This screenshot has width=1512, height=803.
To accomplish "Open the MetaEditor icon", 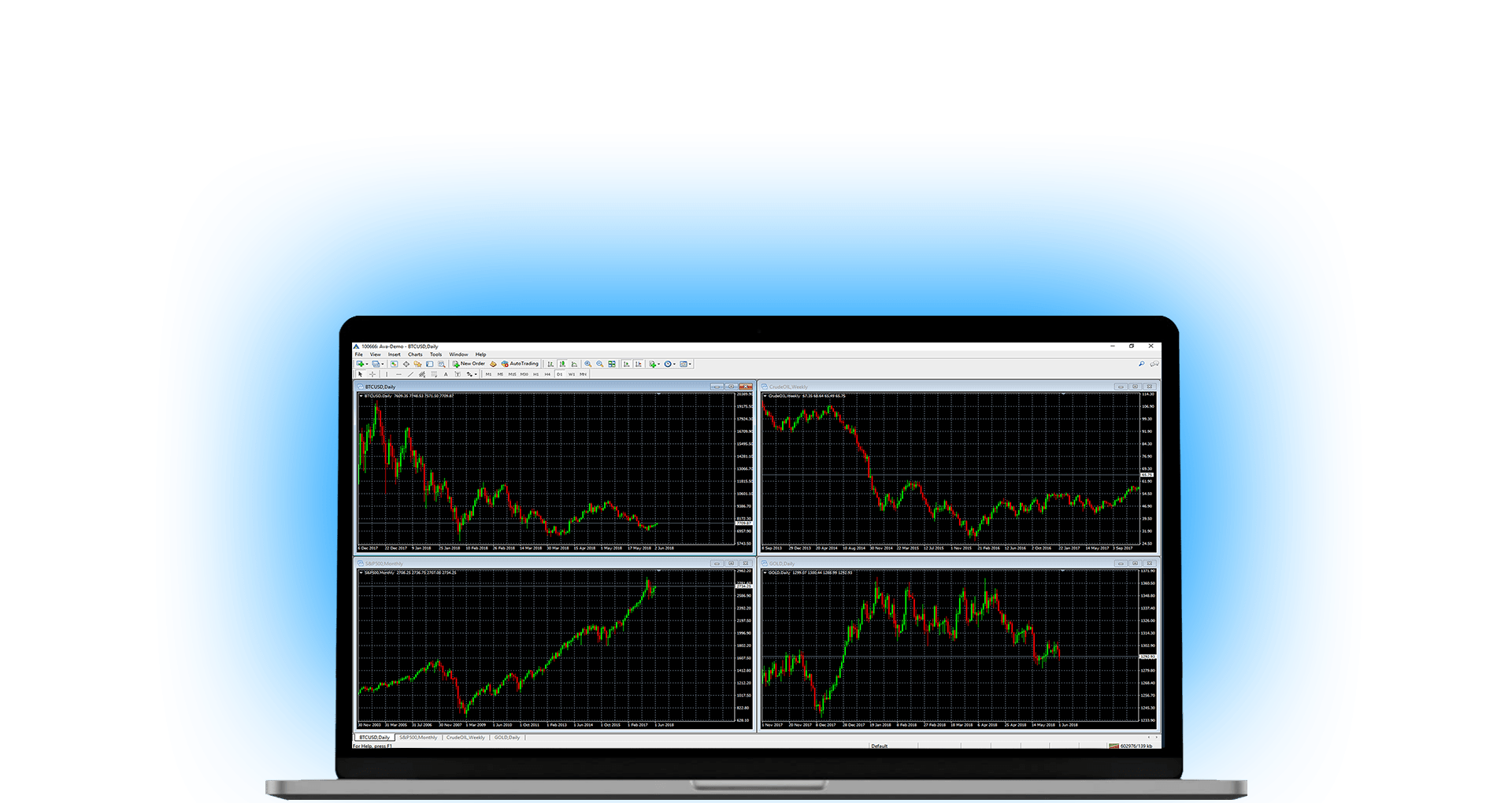I will tap(493, 364).
